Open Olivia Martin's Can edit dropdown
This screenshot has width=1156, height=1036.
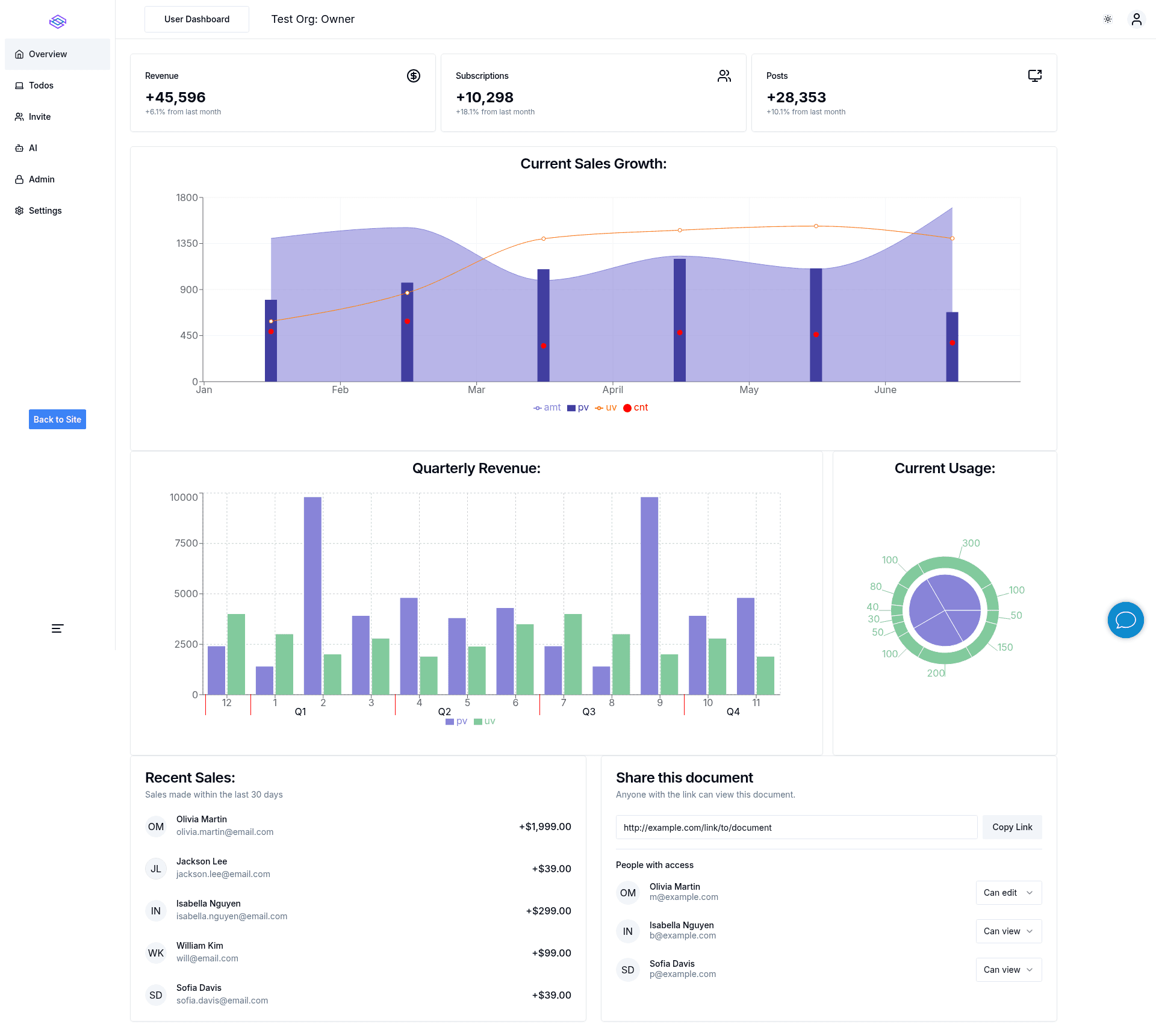click(1008, 893)
